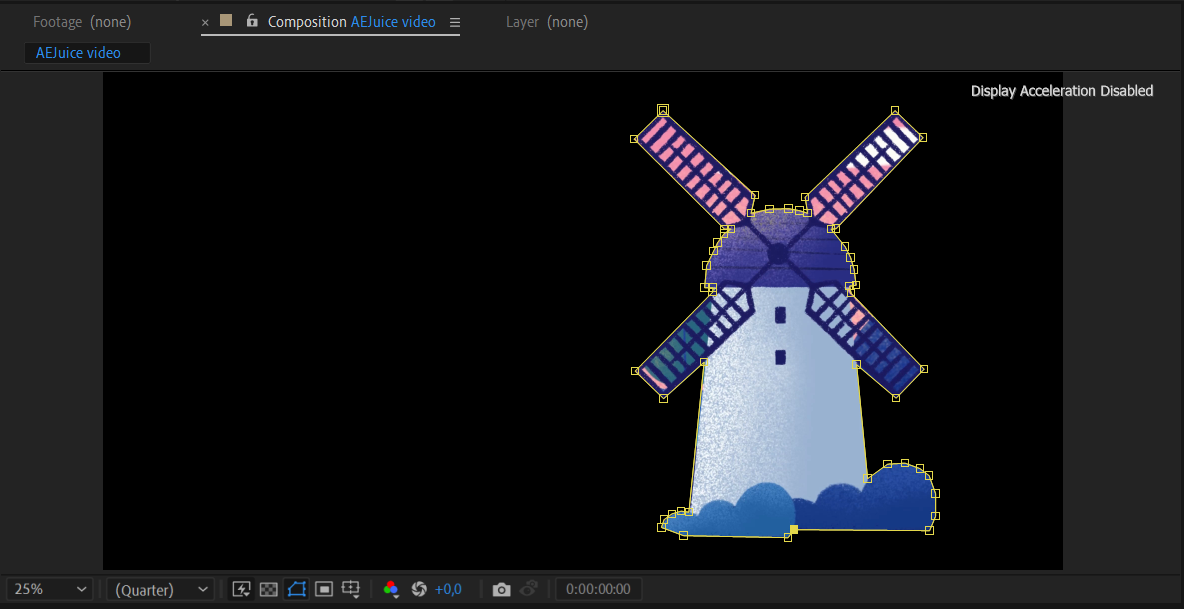Toggle the composition viewer lock icon
The width and height of the screenshot is (1184, 609).
coord(252,21)
